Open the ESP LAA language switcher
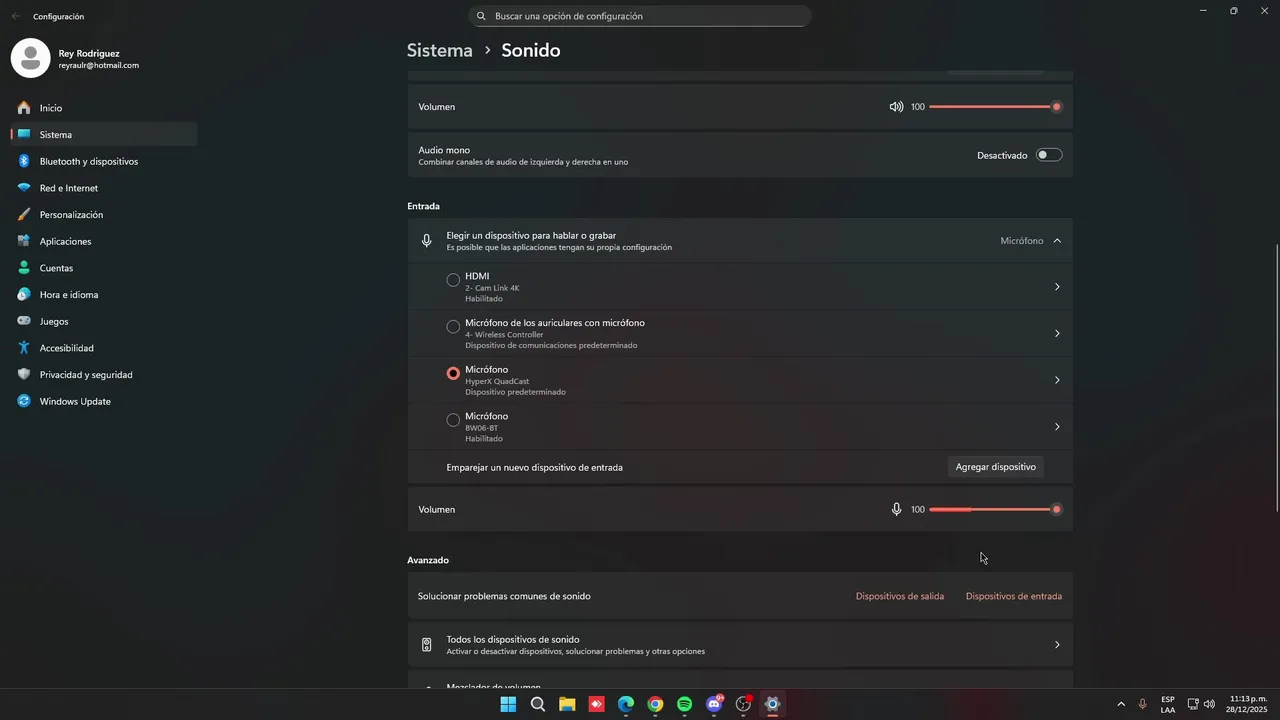The width and height of the screenshot is (1280, 720). coord(1168,704)
